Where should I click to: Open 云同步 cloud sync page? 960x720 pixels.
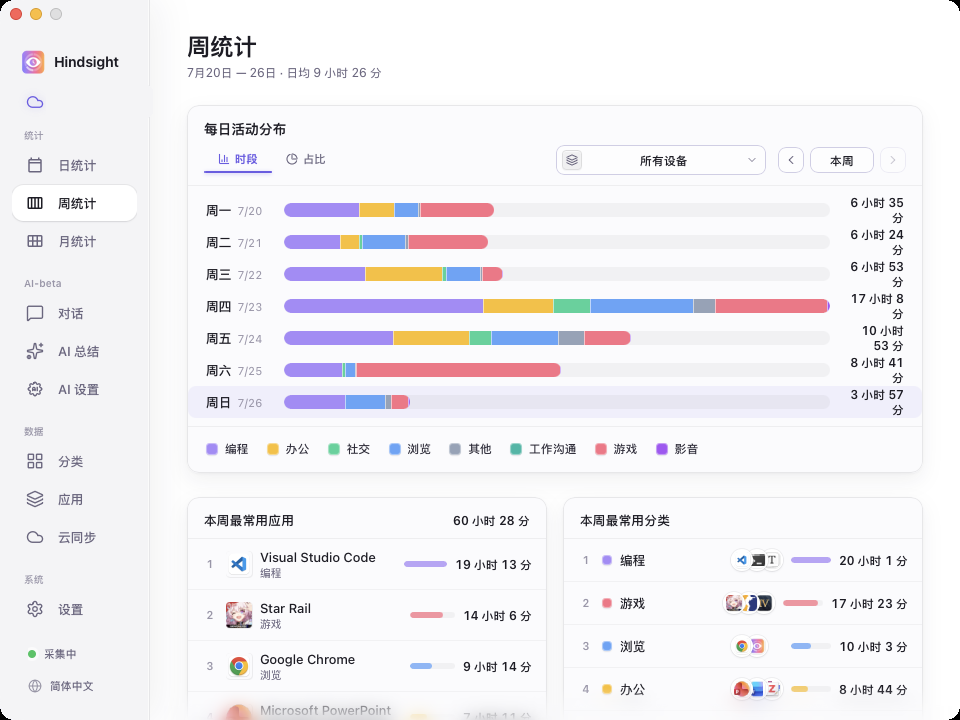[x=74, y=538]
